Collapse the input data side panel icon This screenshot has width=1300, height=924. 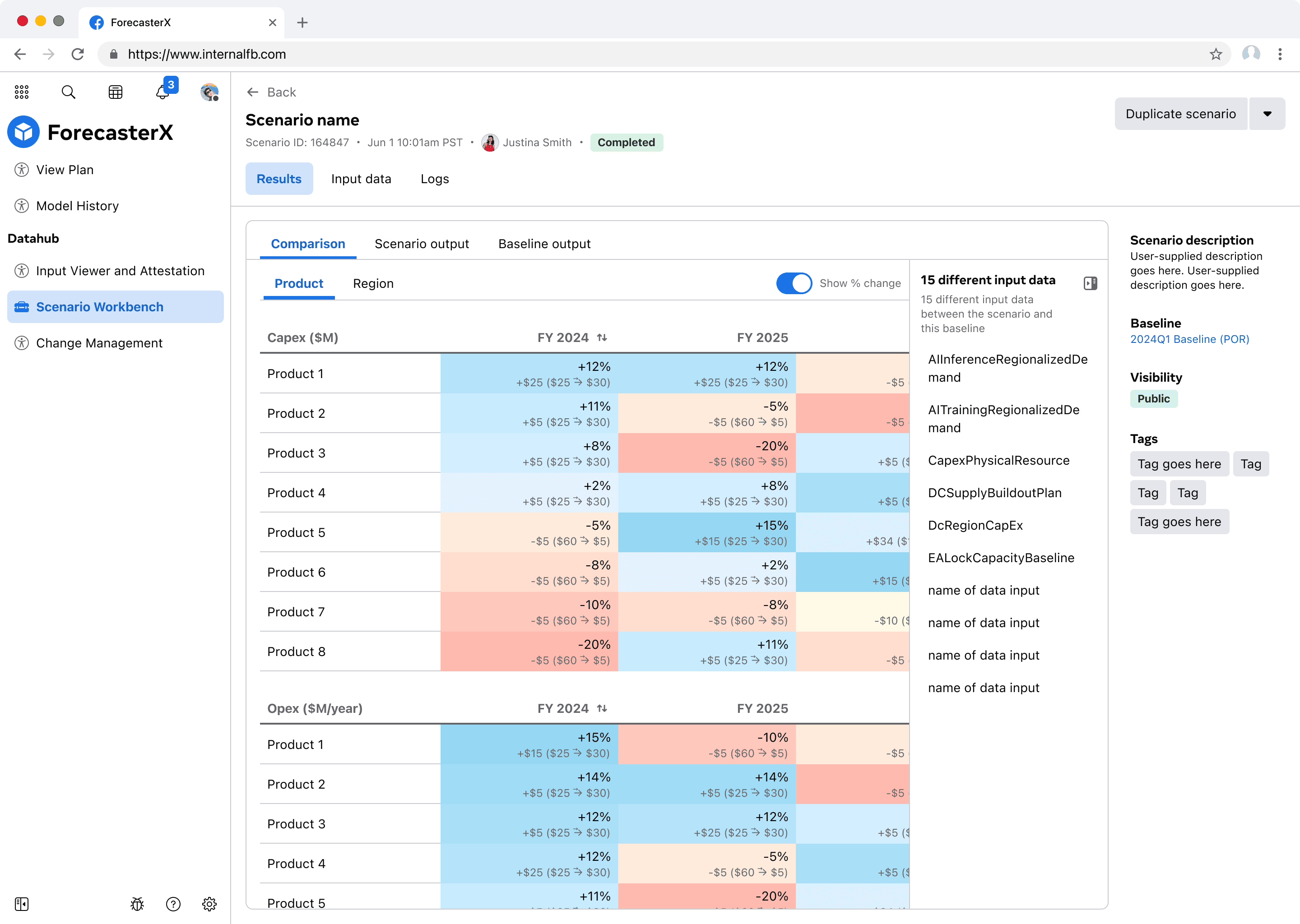tap(1091, 283)
